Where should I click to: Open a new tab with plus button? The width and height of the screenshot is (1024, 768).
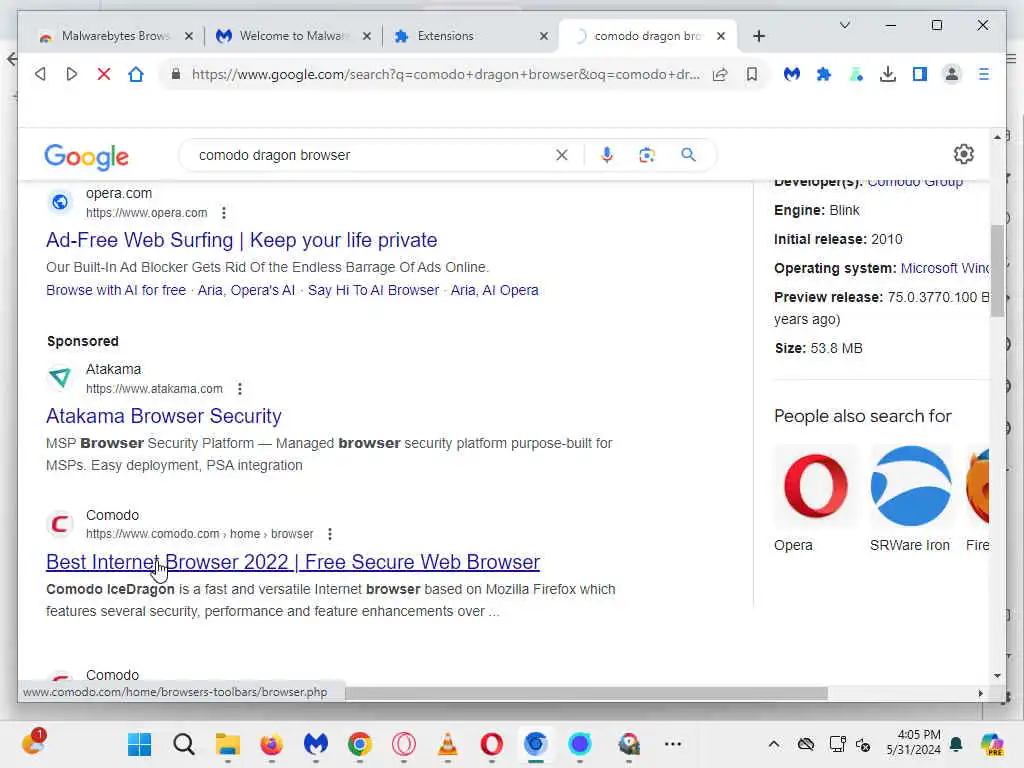point(759,36)
